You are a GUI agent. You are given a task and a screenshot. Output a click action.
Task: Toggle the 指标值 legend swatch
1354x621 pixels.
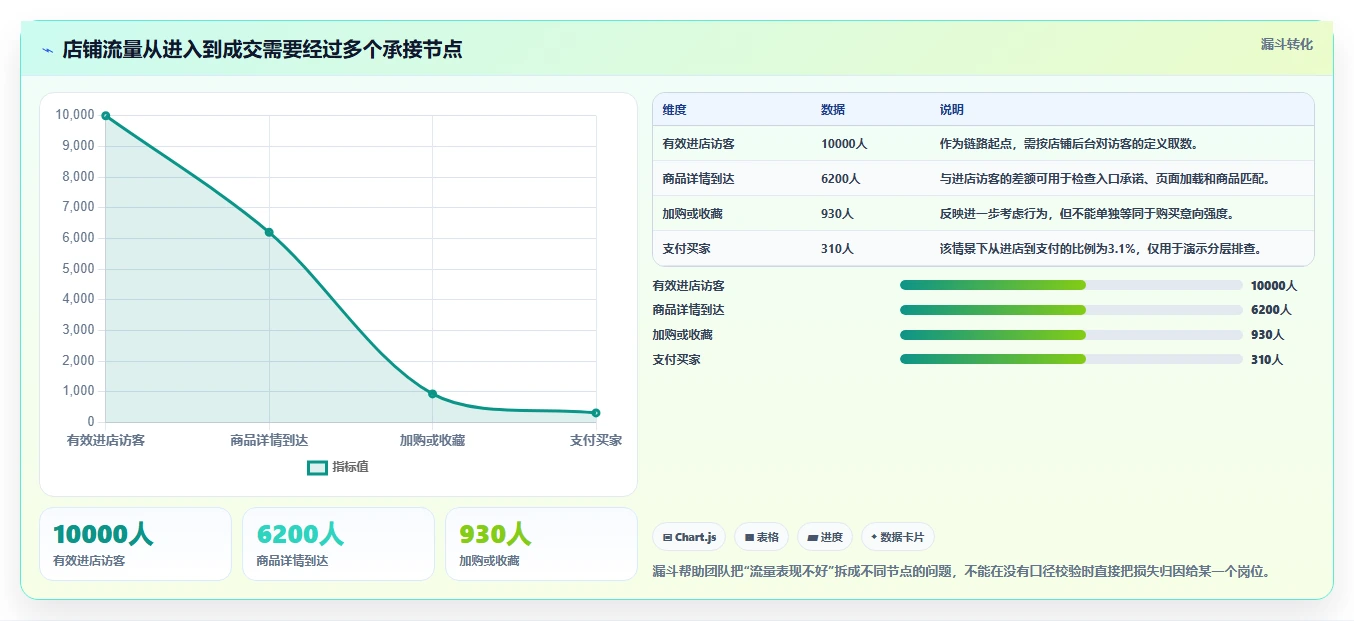pyautogui.click(x=317, y=467)
